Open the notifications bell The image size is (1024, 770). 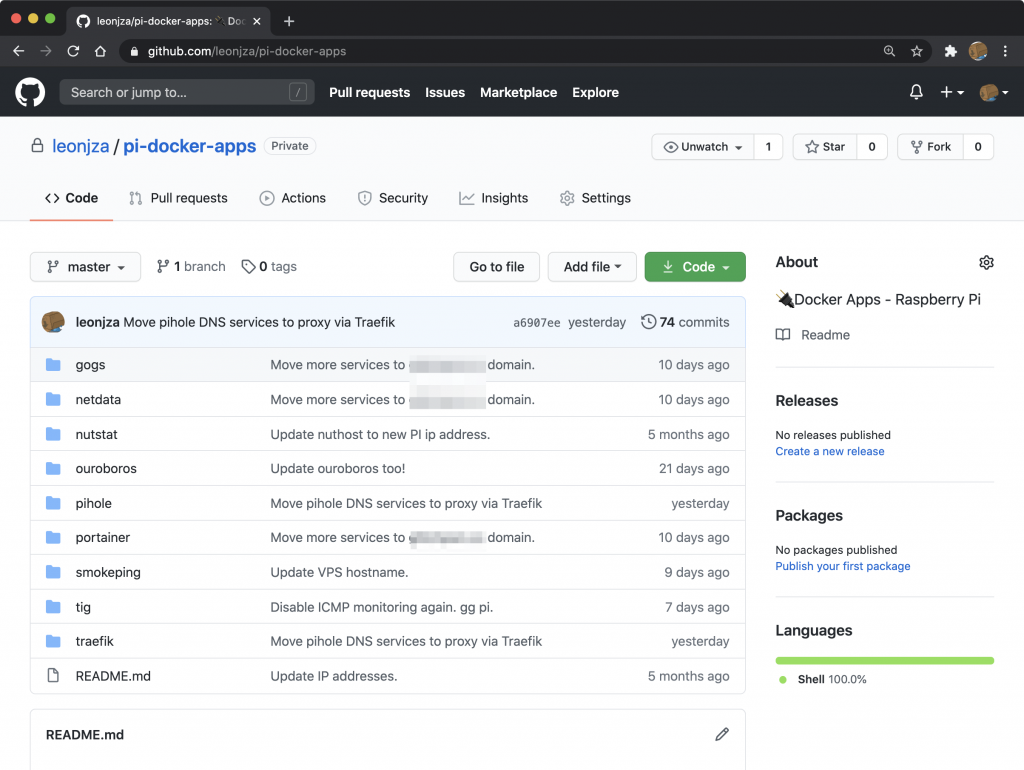point(916,92)
